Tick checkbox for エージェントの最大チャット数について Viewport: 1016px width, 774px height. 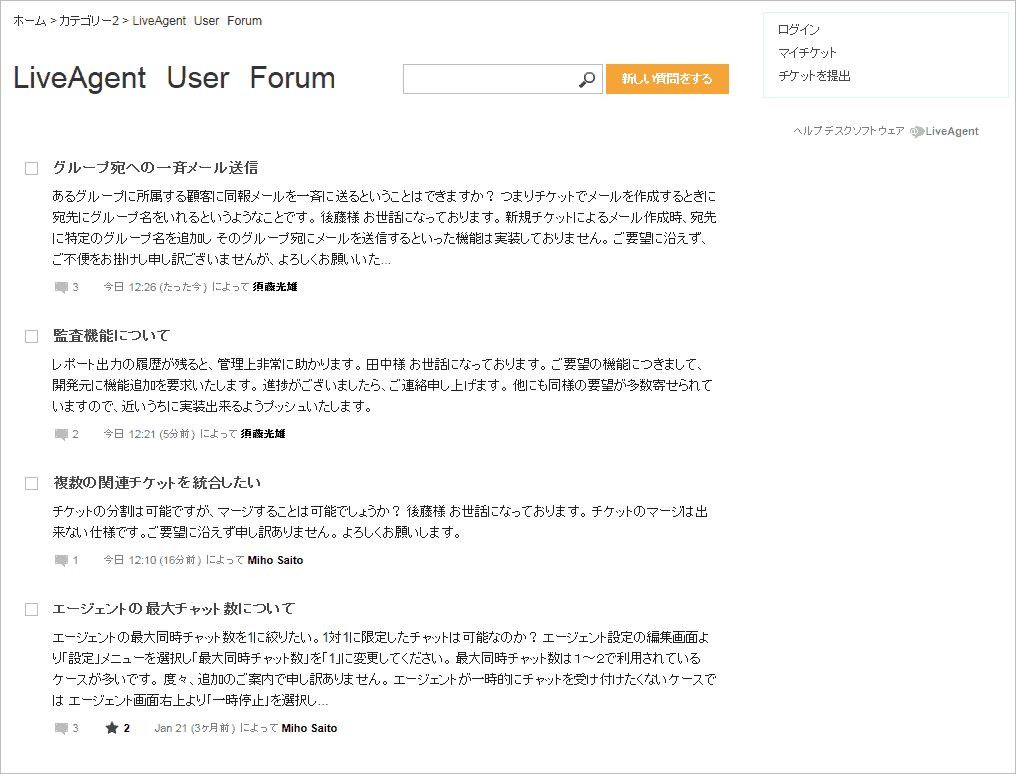coord(31,609)
